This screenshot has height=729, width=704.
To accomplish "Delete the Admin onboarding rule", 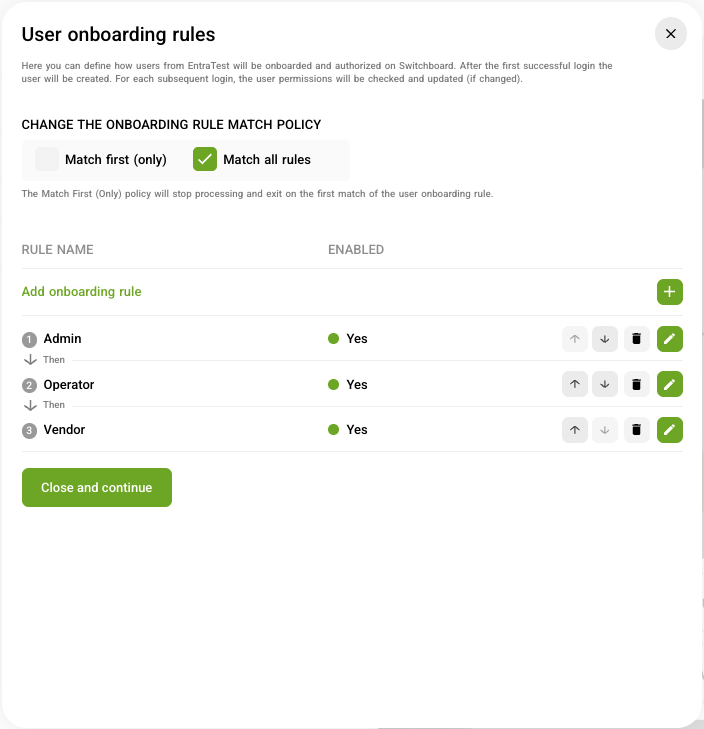I will [635, 339].
